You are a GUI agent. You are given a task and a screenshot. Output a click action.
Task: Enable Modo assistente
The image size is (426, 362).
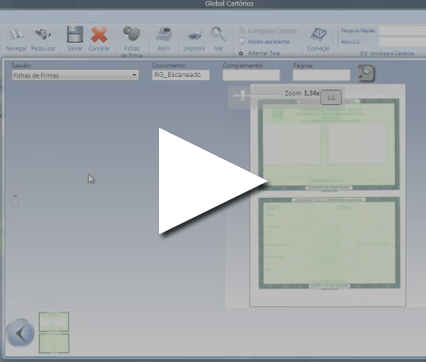[x=264, y=42]
